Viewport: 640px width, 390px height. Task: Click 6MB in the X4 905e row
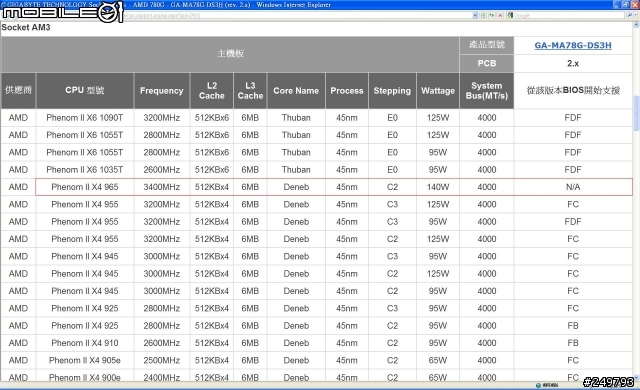250,360
